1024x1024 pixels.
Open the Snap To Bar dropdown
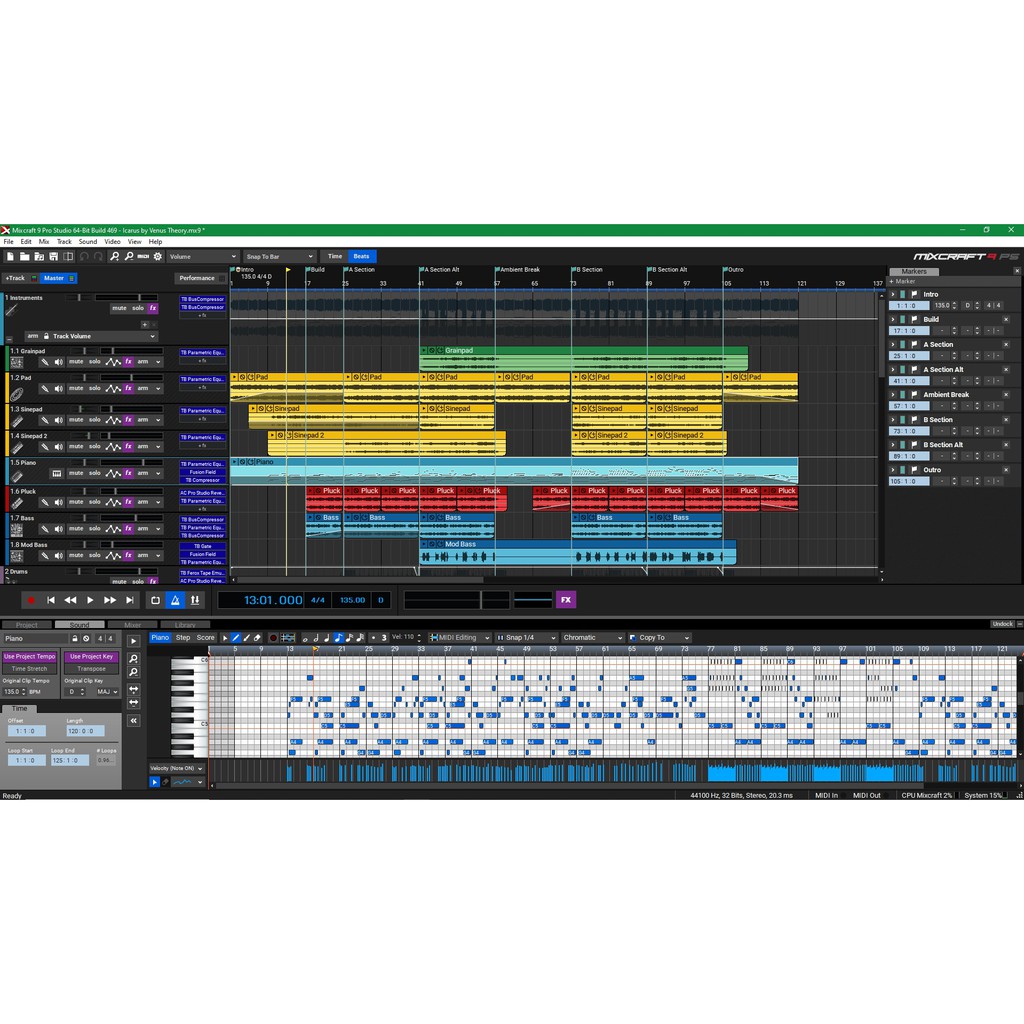(x=279, y=257)
